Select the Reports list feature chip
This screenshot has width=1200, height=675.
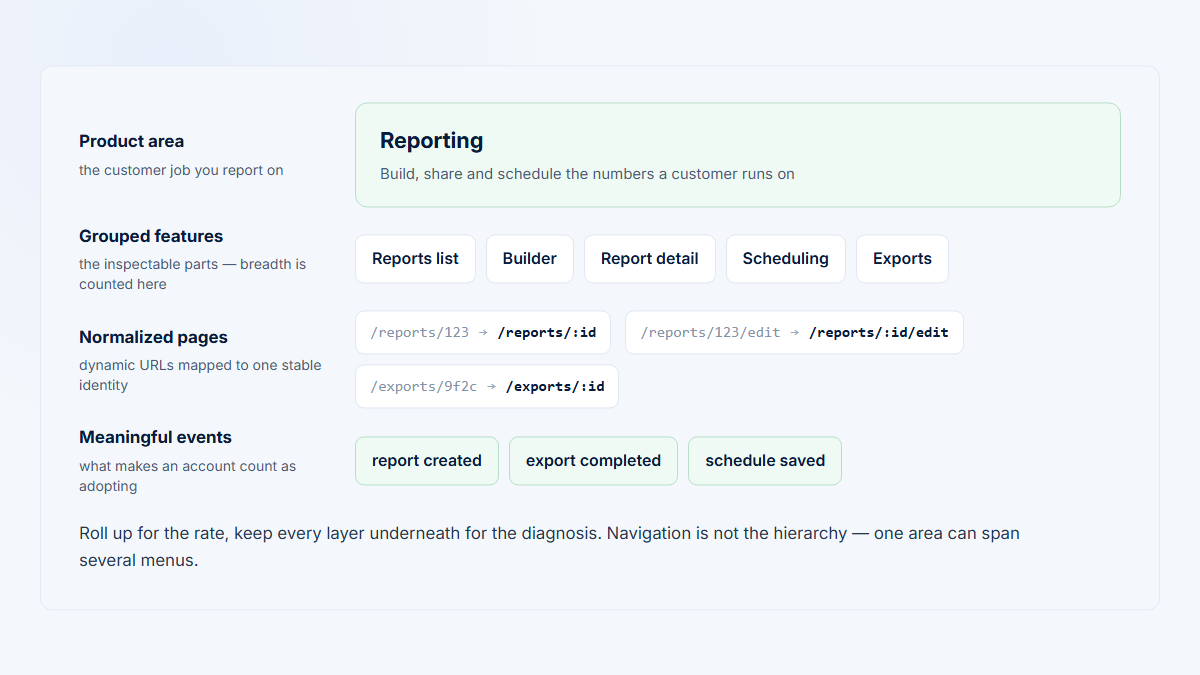415,259
